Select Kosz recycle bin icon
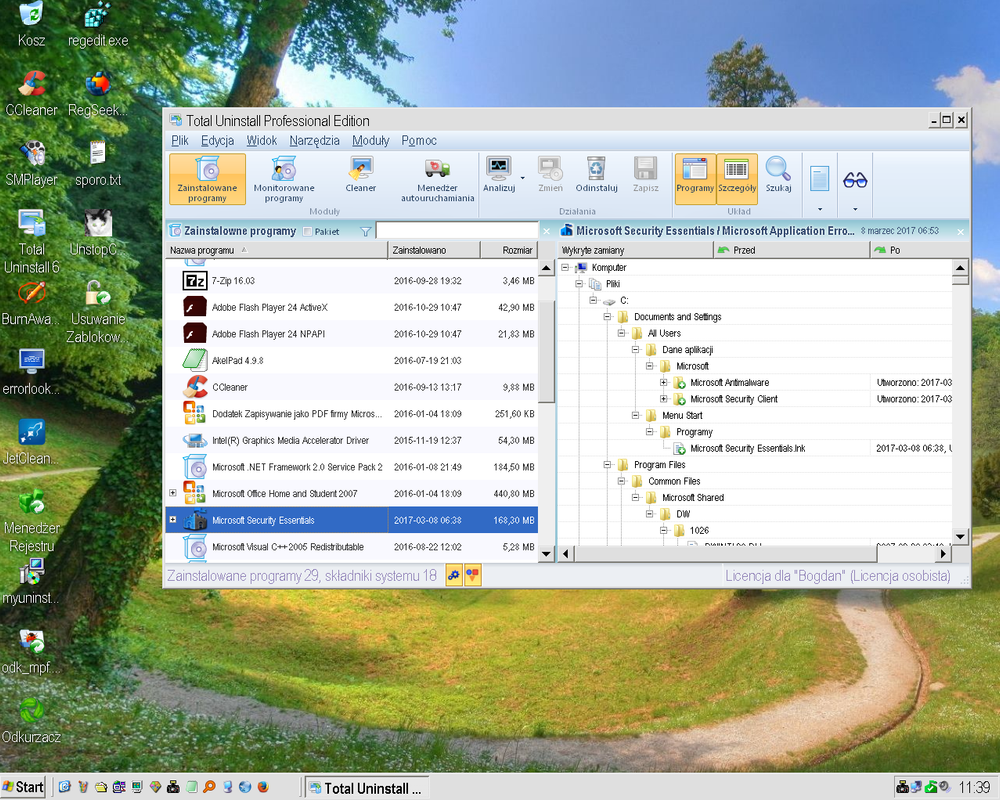Viewport: 1000px width, 800px height. (x=31, y=26)
